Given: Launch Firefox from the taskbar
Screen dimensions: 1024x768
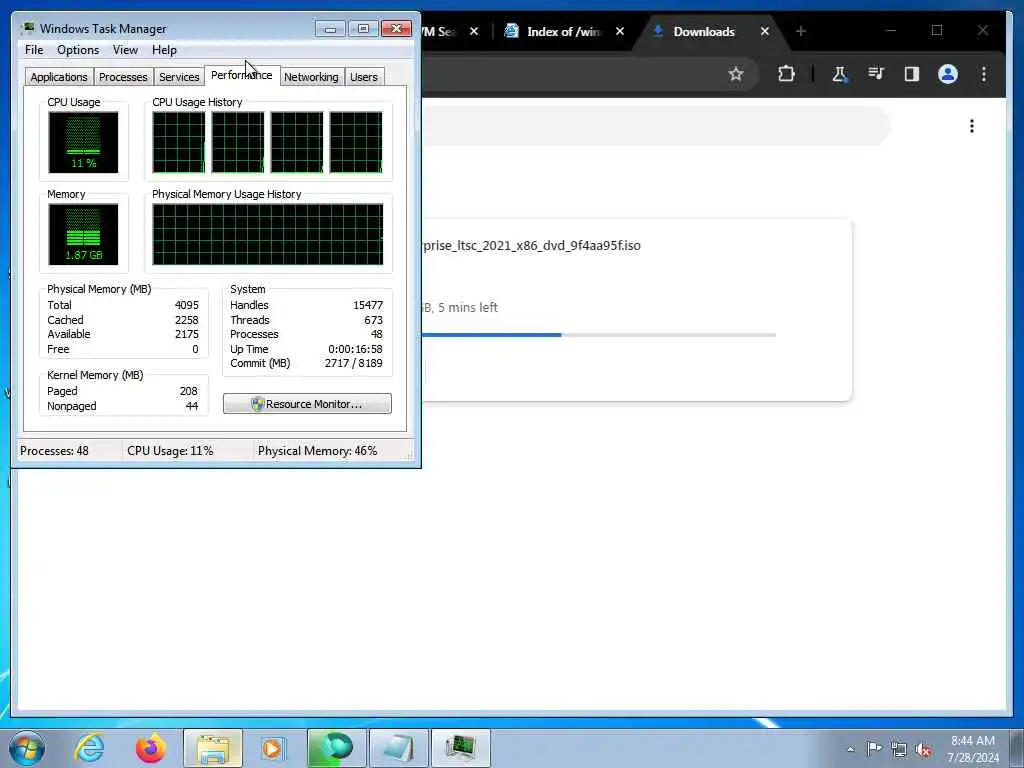Looking at the screenshot, I should point(151,748).
